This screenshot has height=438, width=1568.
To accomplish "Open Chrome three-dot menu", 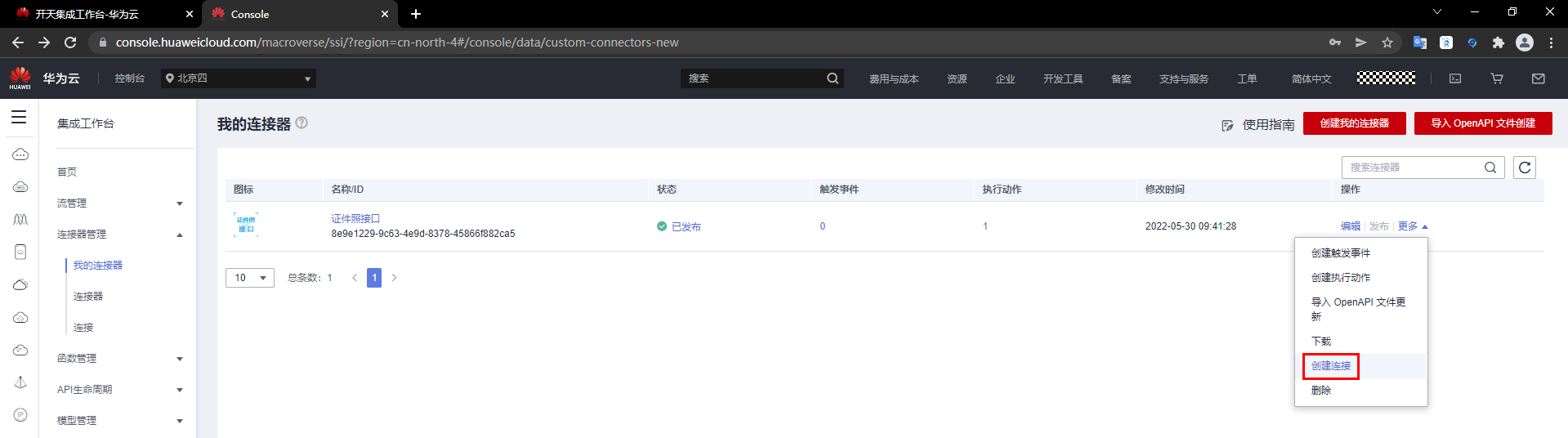I will [x=1551, y=42].
